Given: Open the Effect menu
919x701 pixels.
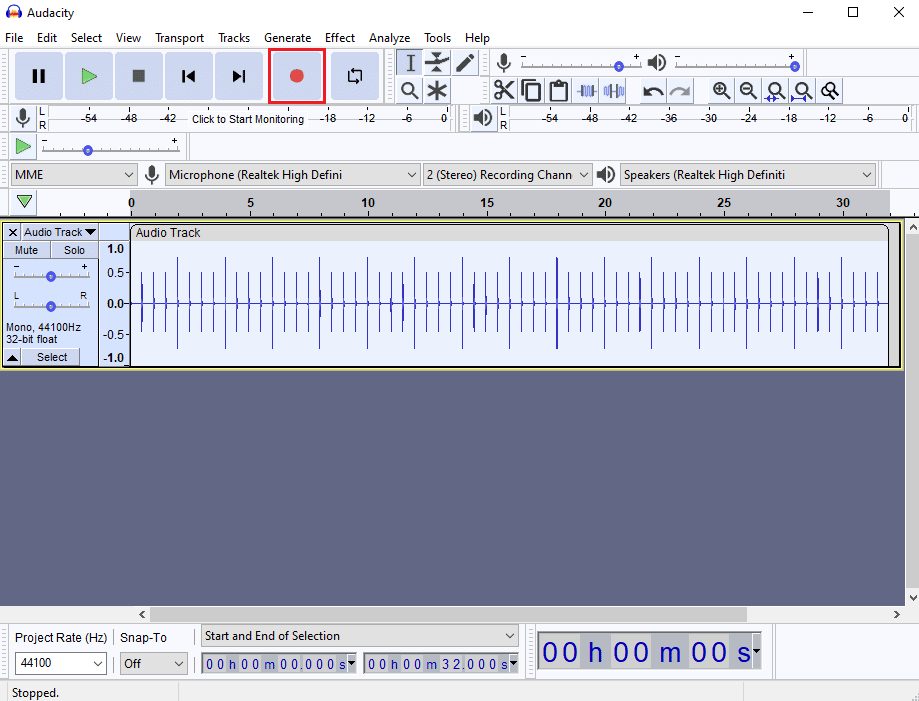Looking at the screenshot, I should click(x=340, y=38).
